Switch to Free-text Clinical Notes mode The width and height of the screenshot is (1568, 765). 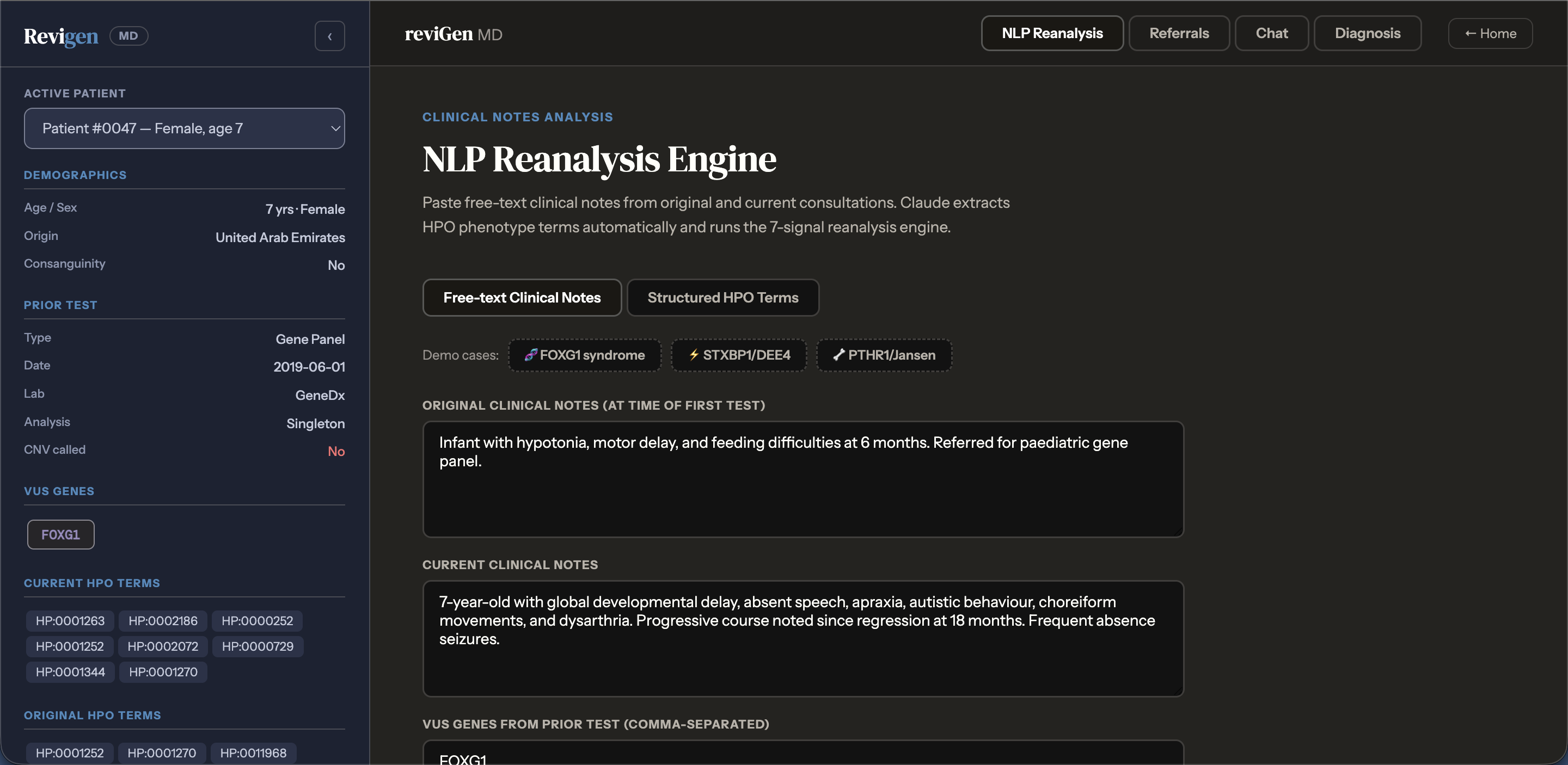point(522,298)
